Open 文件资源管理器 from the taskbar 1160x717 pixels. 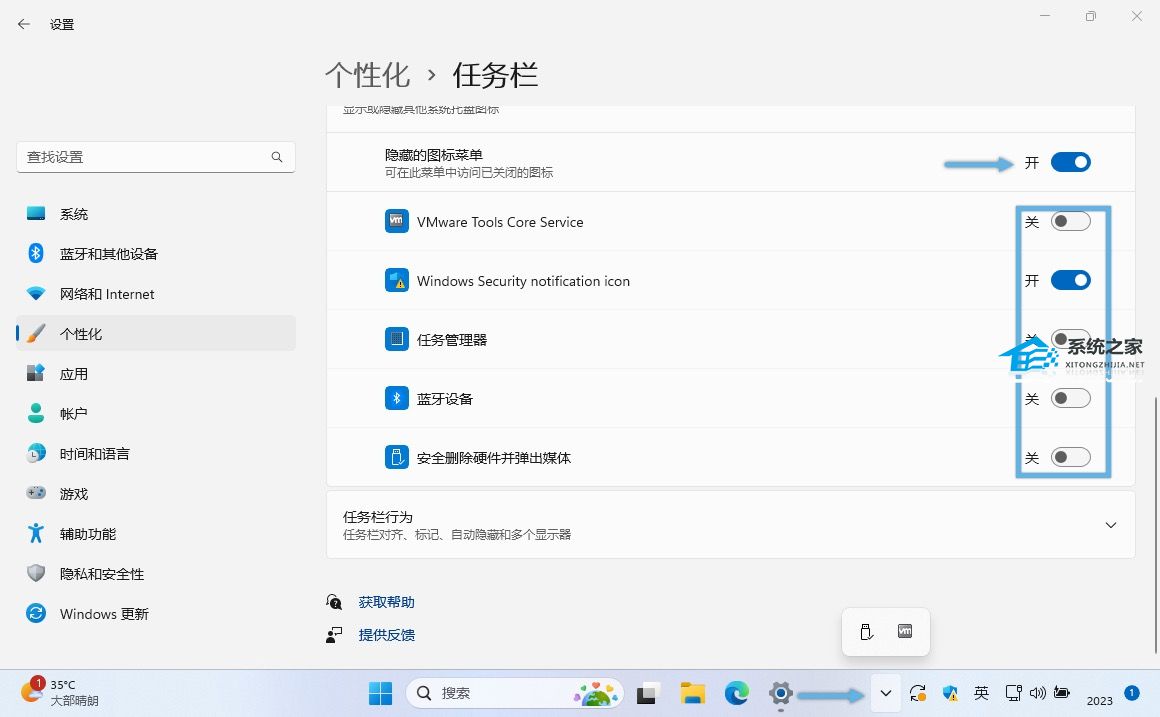[x=692, y=691]
